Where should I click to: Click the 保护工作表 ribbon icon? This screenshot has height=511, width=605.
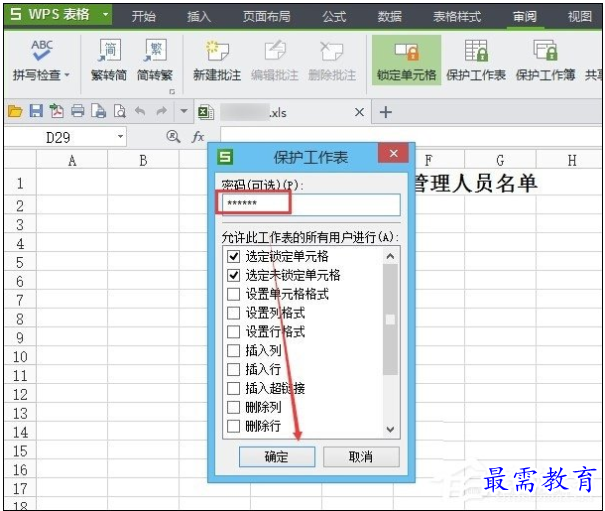[475, 51]
